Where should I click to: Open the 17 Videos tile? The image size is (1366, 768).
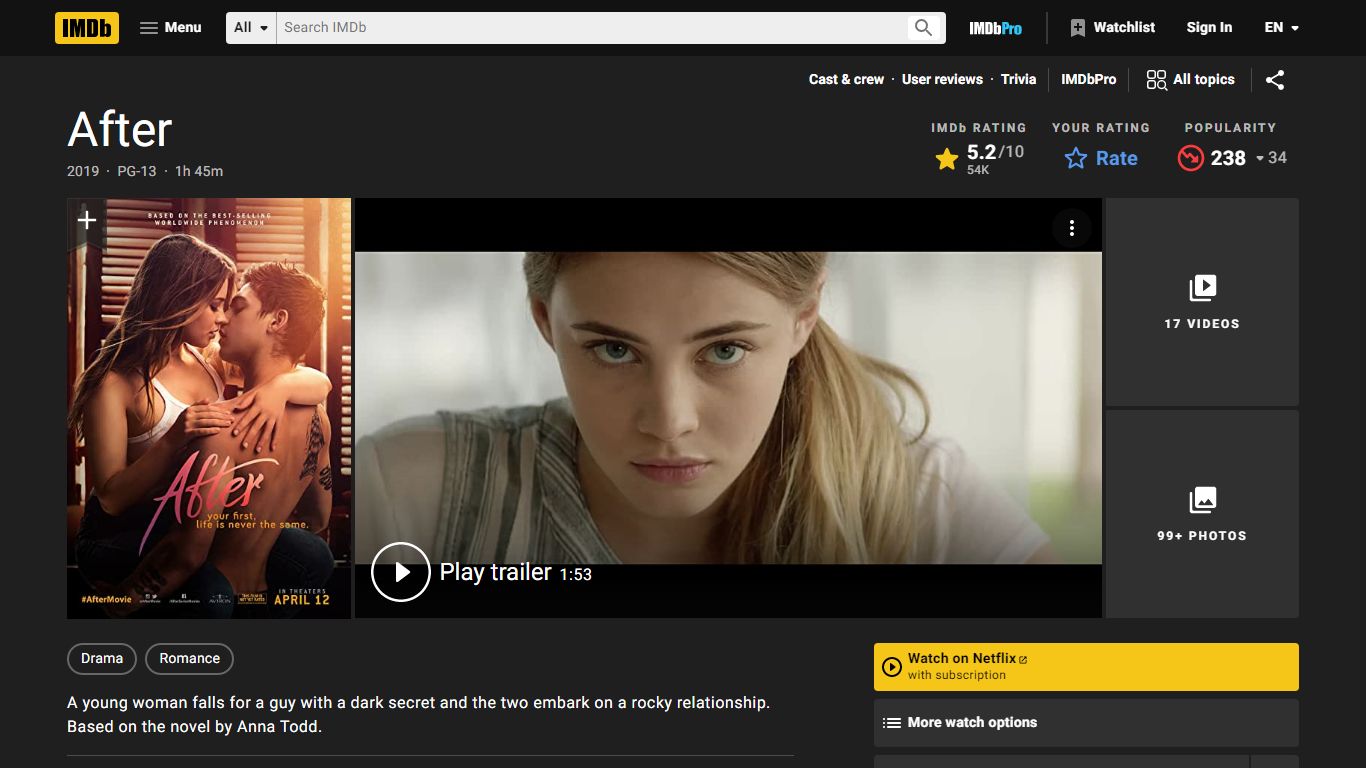(1202, 302)
